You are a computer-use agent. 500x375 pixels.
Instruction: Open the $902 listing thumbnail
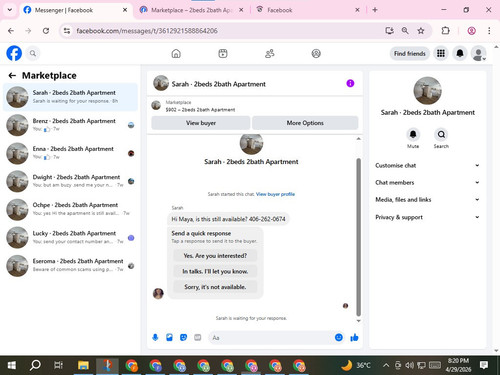[156, 105]
